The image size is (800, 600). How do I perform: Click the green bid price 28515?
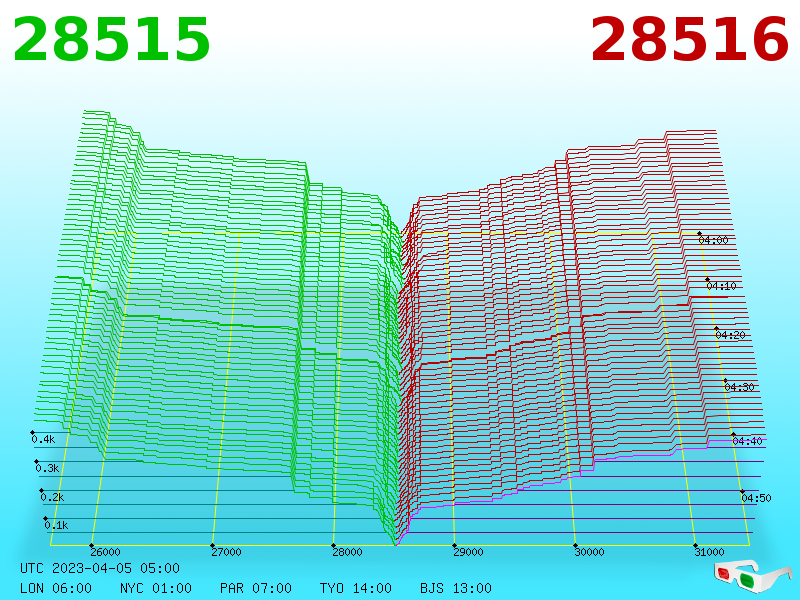(111, 40)
